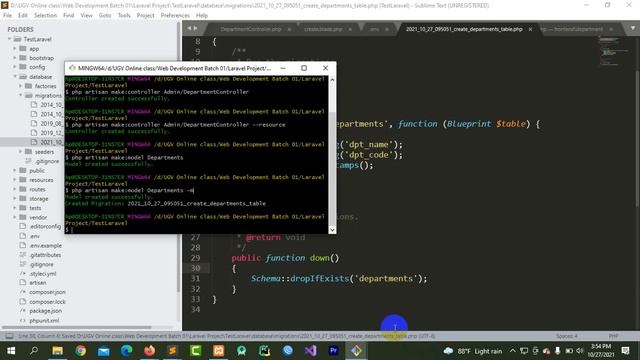640x360 pixels.
Task: Show hidden system tray icons
Action: pos(513,351)
